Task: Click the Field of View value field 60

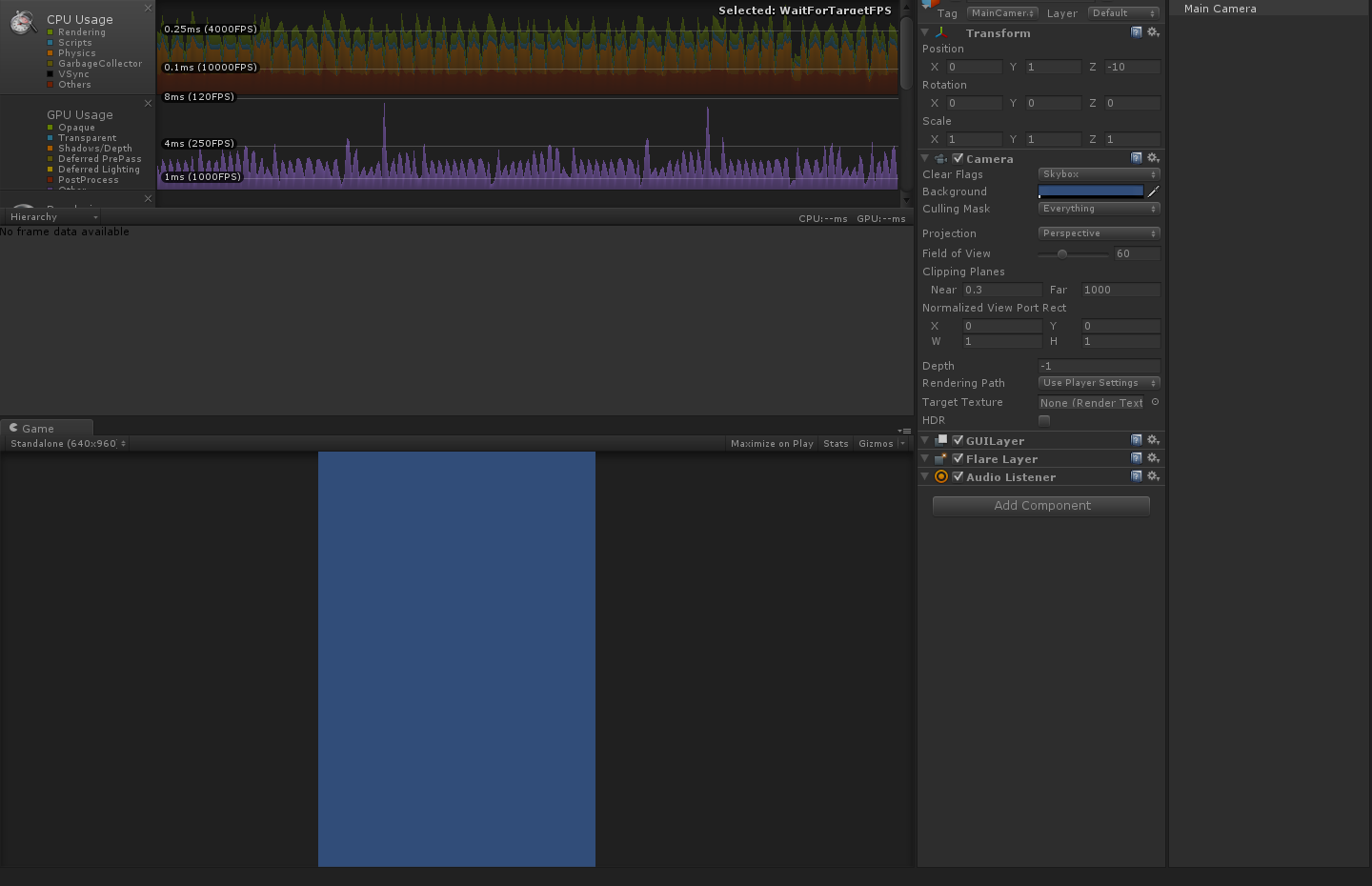Action: pyautogui.click(x=1138, y=253)
